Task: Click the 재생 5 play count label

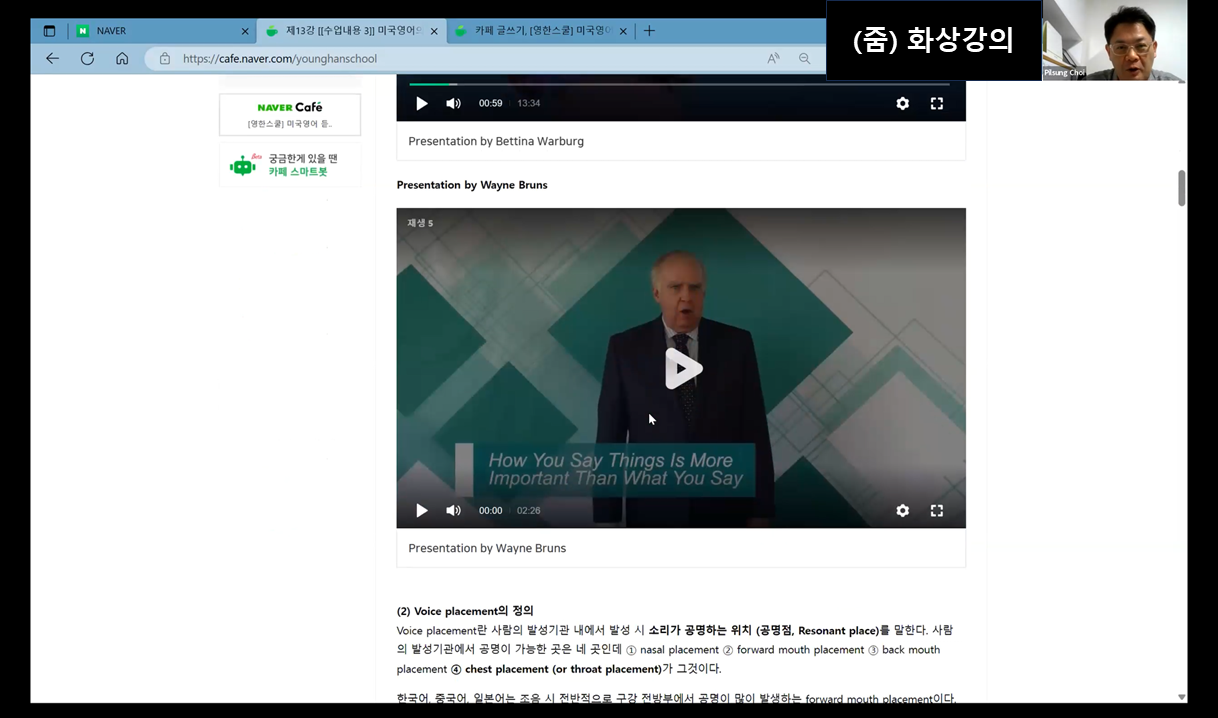Action: [420, 223]
